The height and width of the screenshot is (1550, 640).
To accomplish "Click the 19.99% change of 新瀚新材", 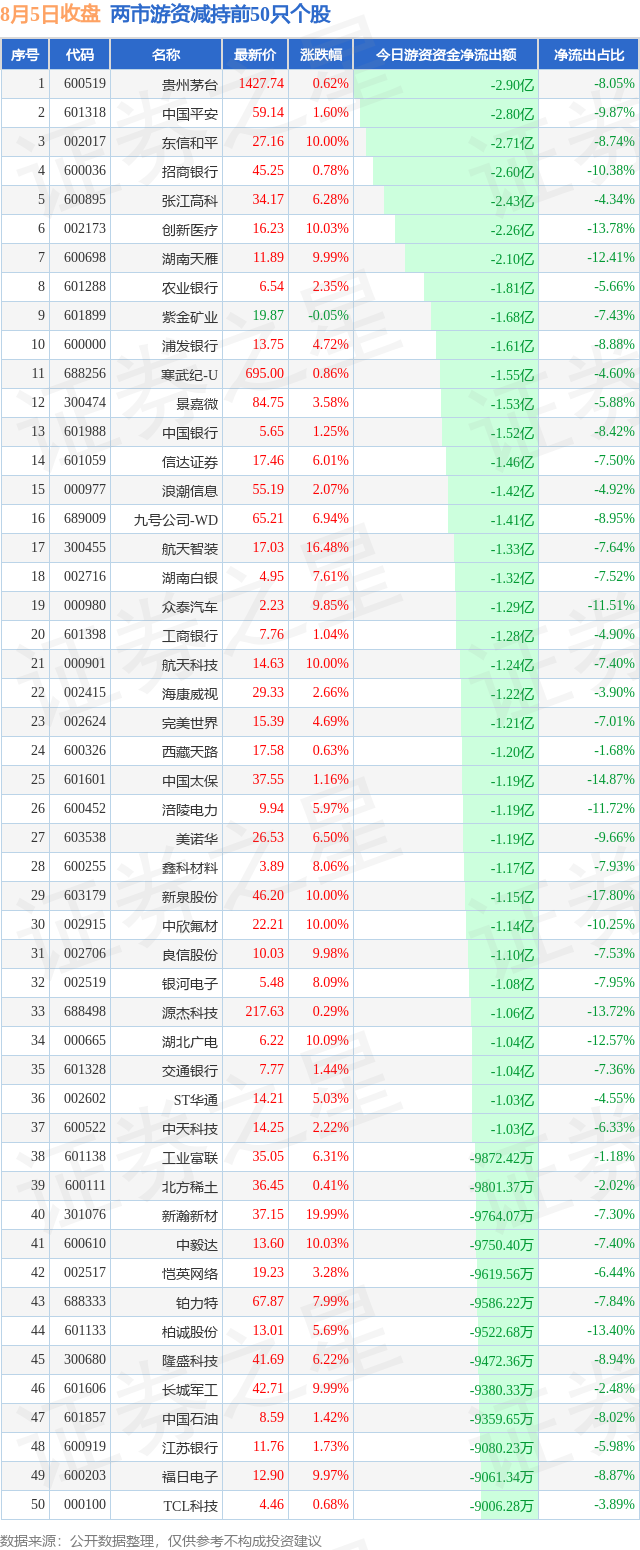I will click(x=328, y=1215).
